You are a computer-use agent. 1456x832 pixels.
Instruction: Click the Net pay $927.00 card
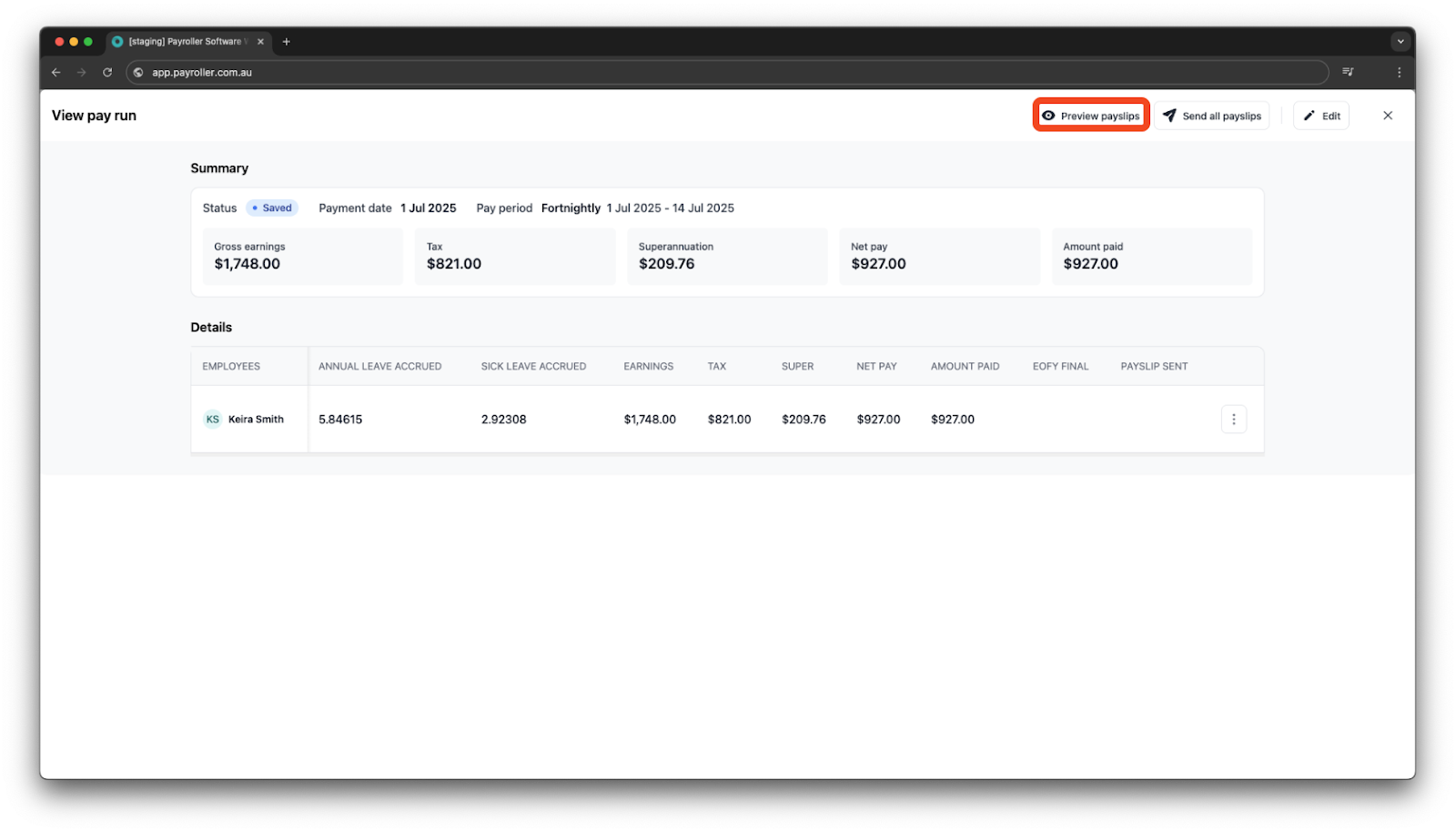[x=939, y=257]
